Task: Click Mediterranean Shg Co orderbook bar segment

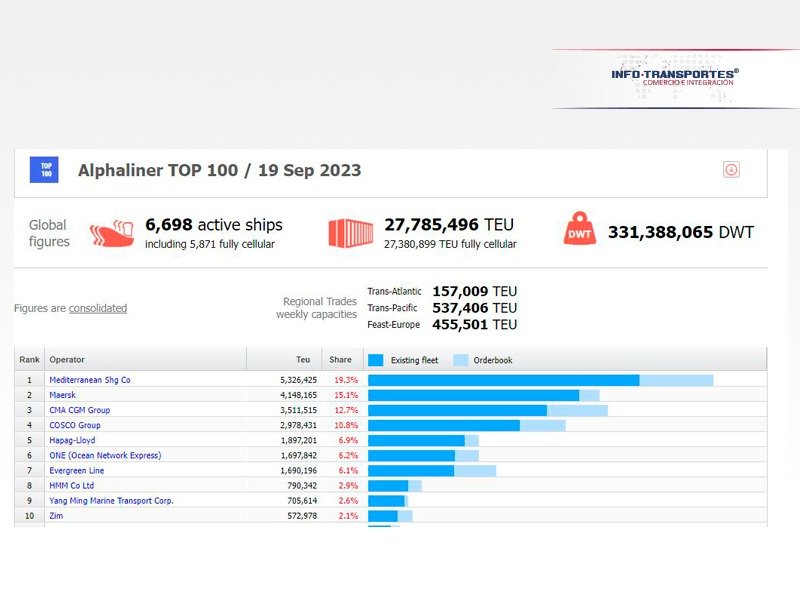Action: point(676,380)
